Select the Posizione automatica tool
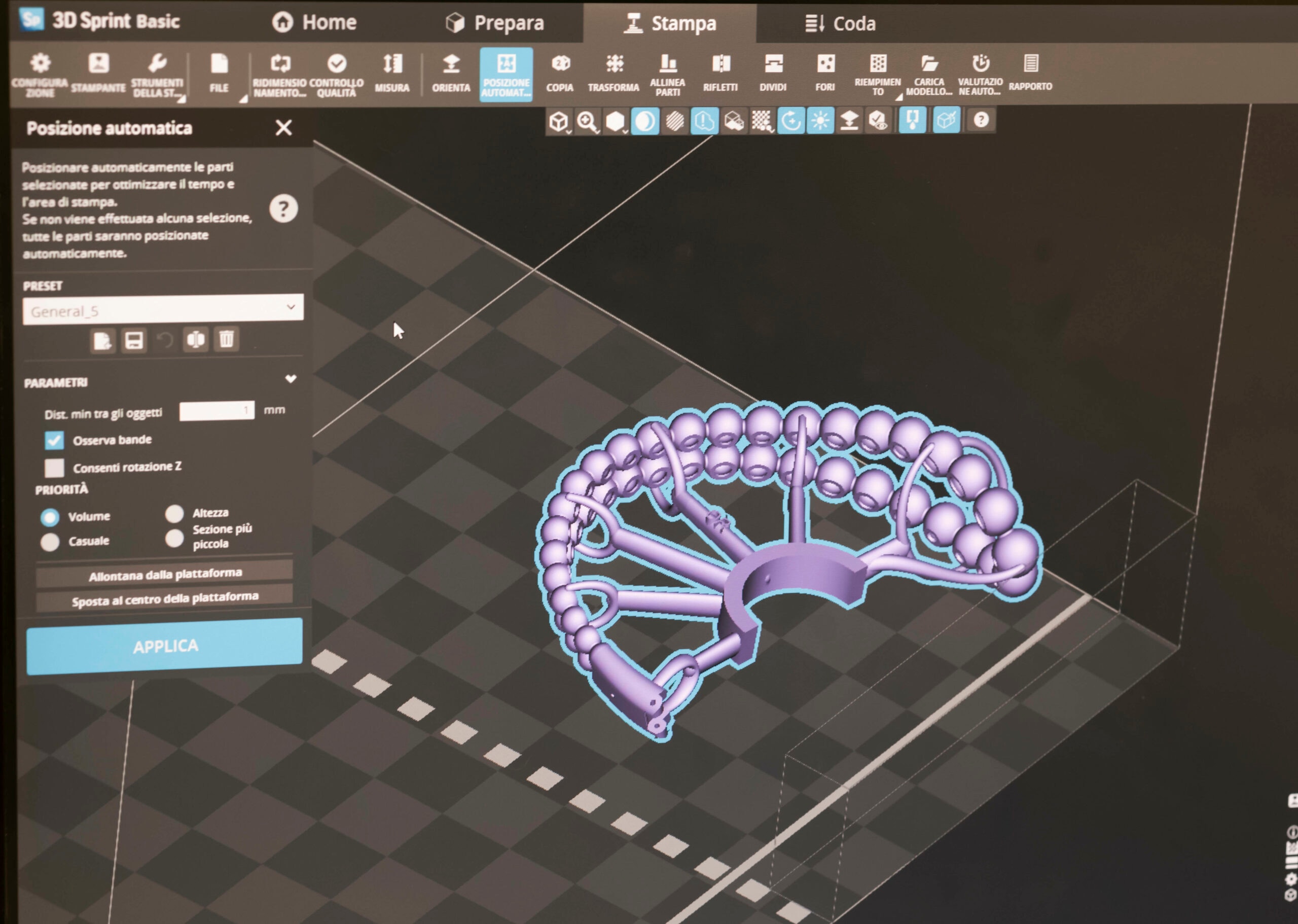The height and width of the screenshot is (924, 1298). coord(506,75)
